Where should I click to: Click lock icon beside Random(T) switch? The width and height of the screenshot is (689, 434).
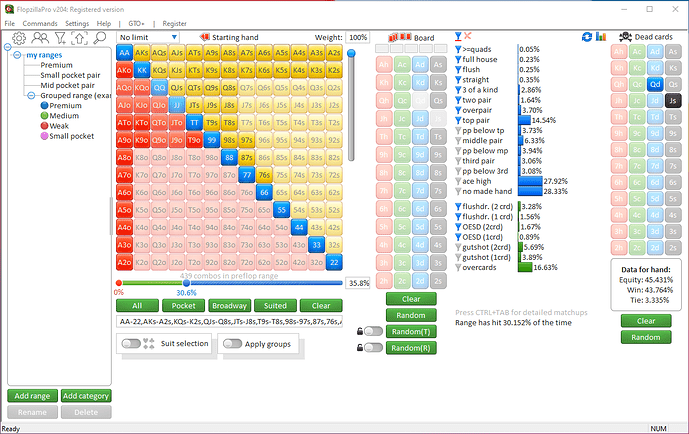click(x=360, y=331)
